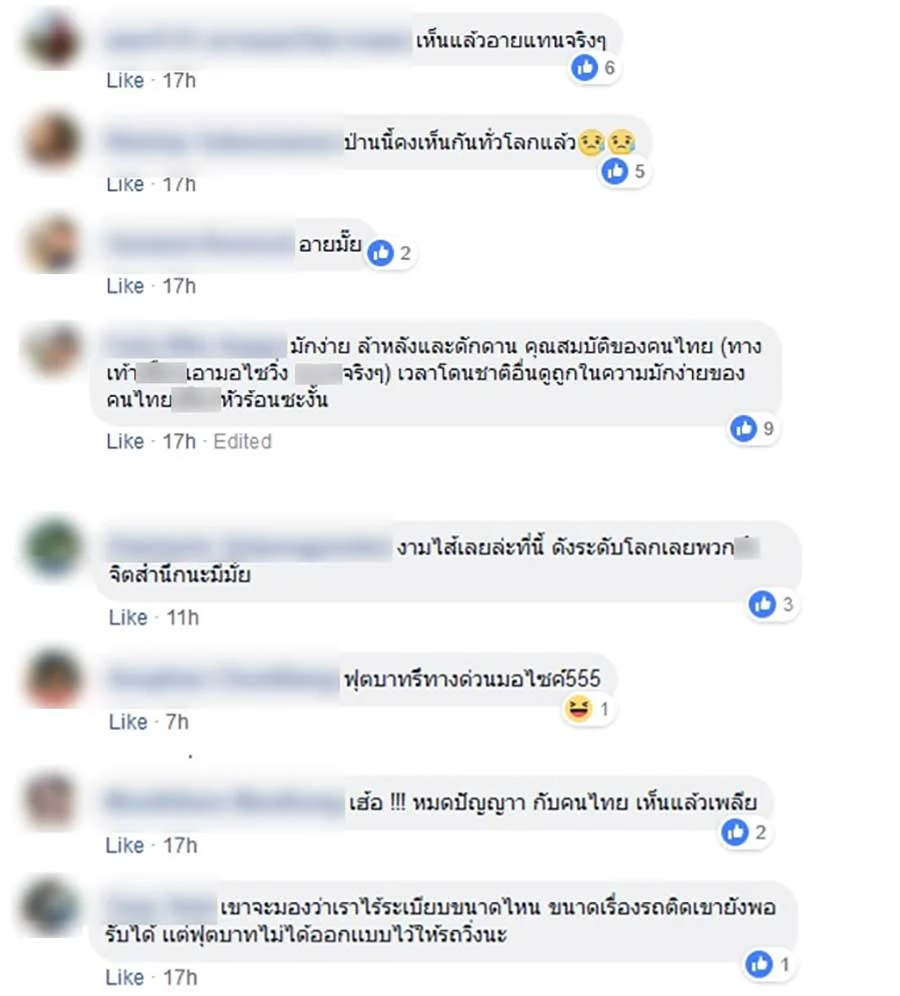
Task: Click the thumbs-up icon showing 5 reactions
Action: (615, 171)
